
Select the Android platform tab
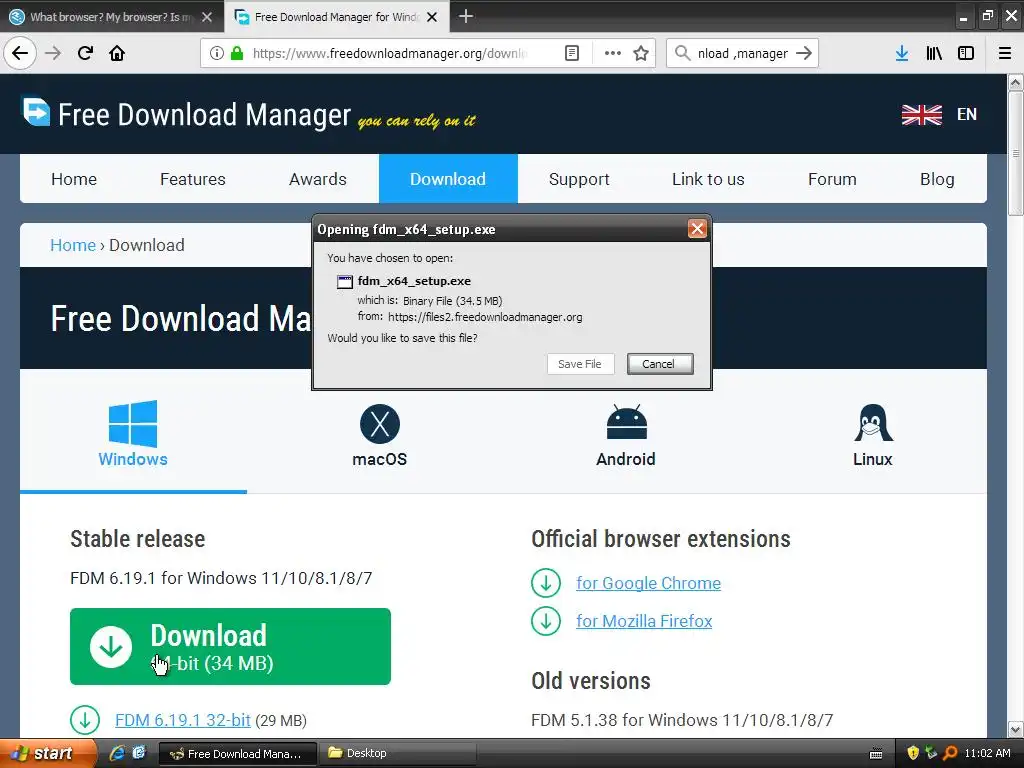point(626,436)
